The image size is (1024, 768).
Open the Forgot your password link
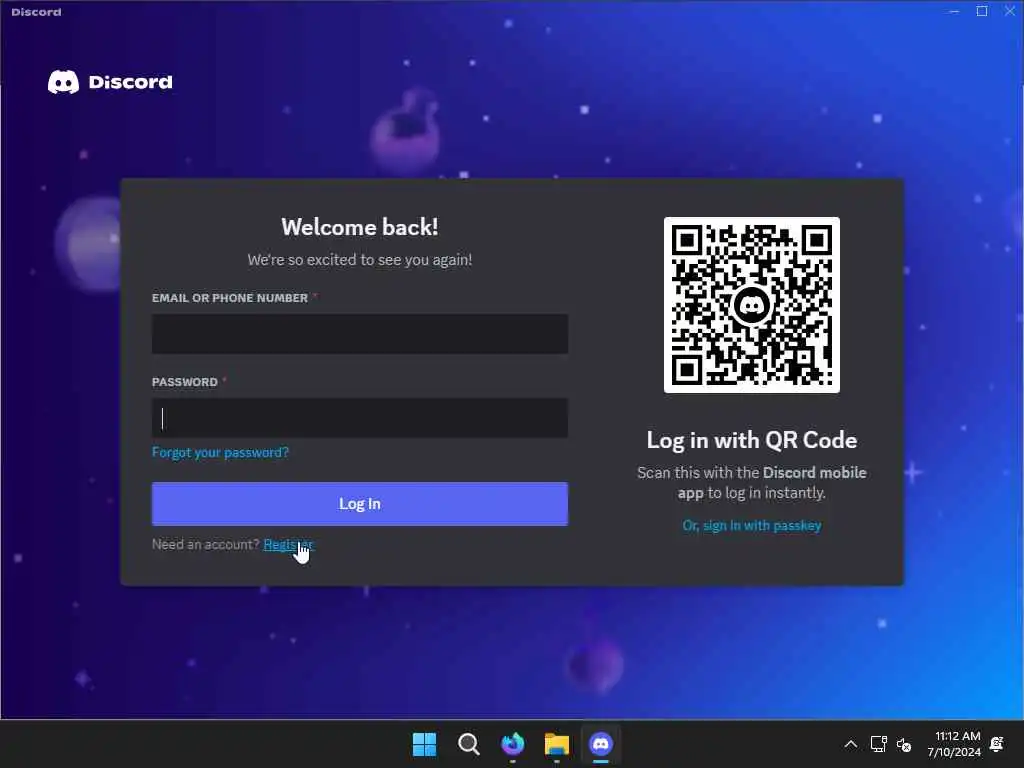tap(220, 453)
